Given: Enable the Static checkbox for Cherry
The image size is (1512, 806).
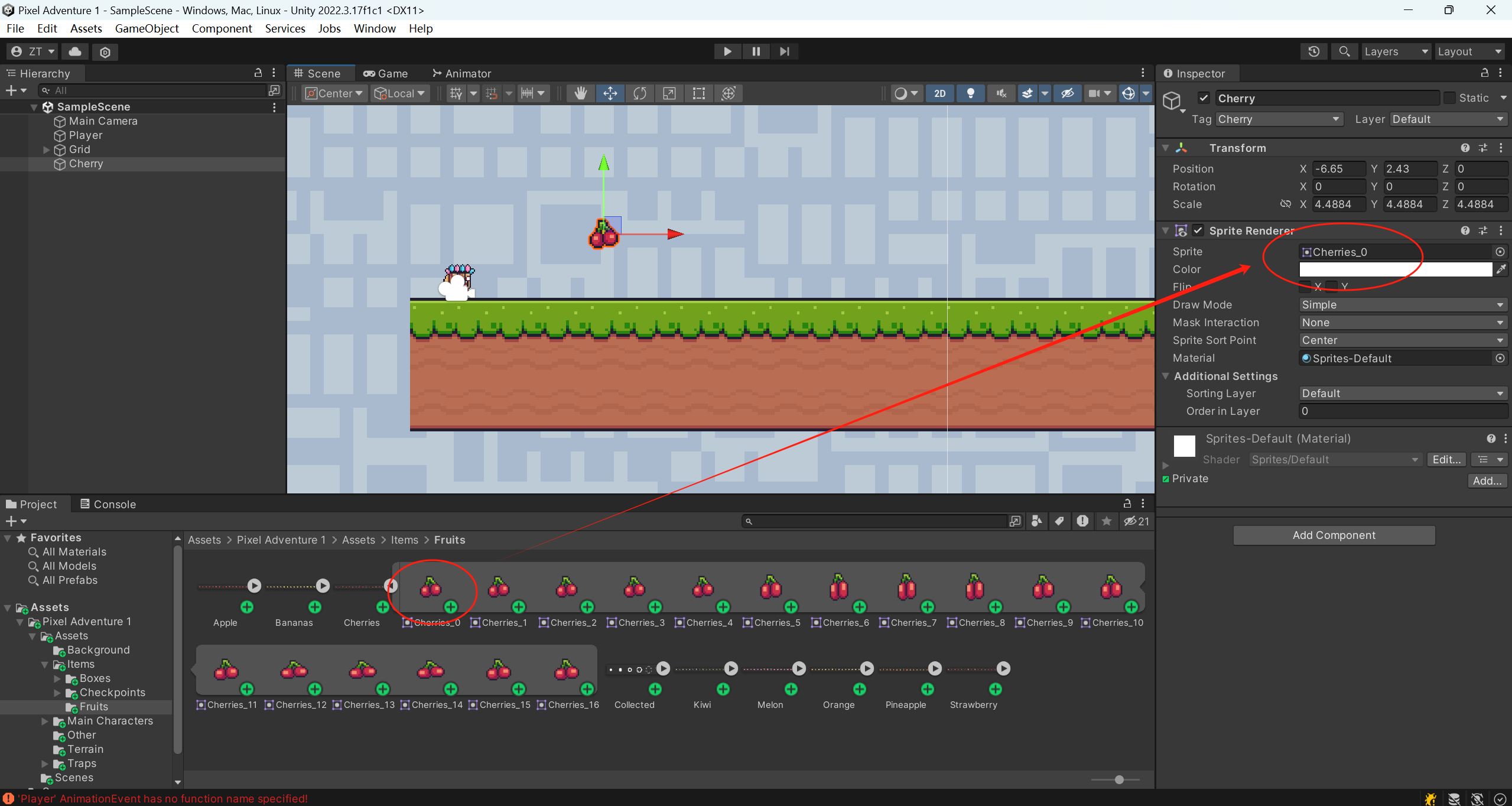Looking at the screenshot, I should tap(1451, 97).
